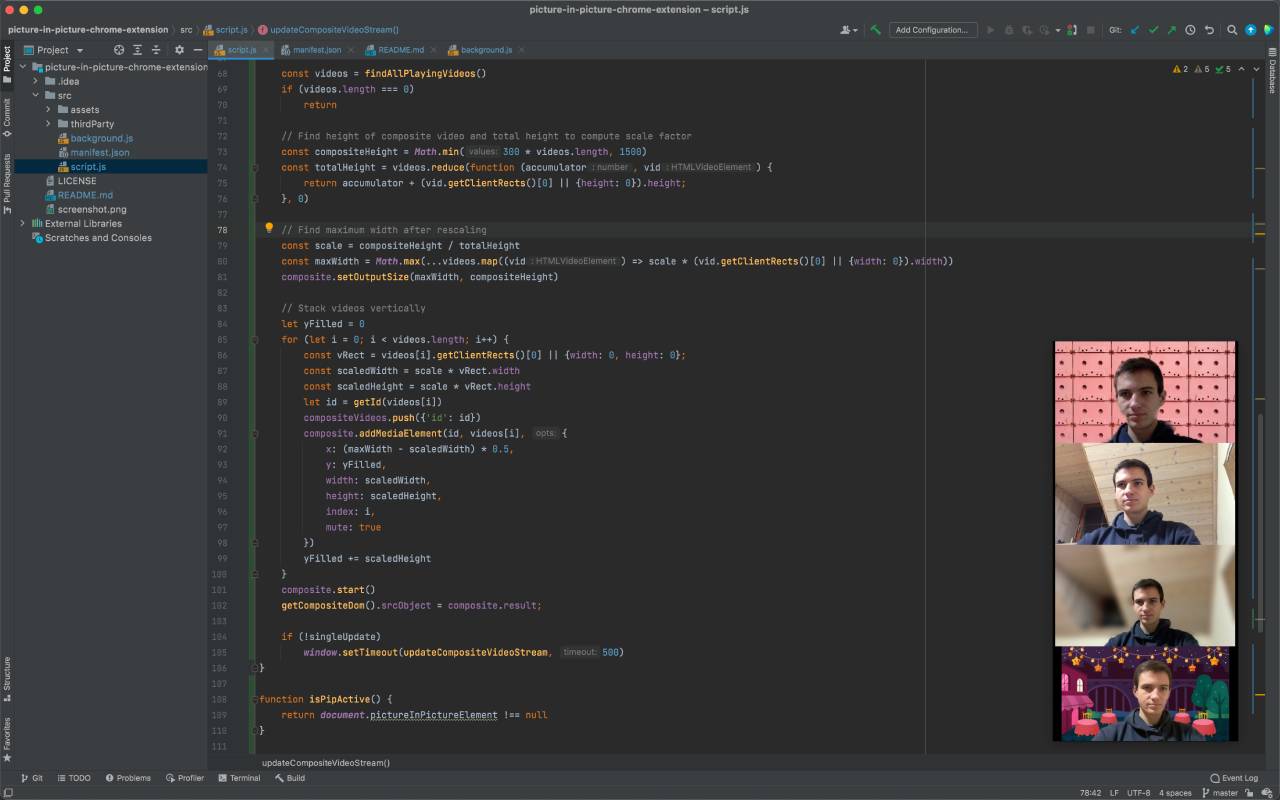
Task: Push commits using the green Git arrow icon
Action: (1172, 30)
